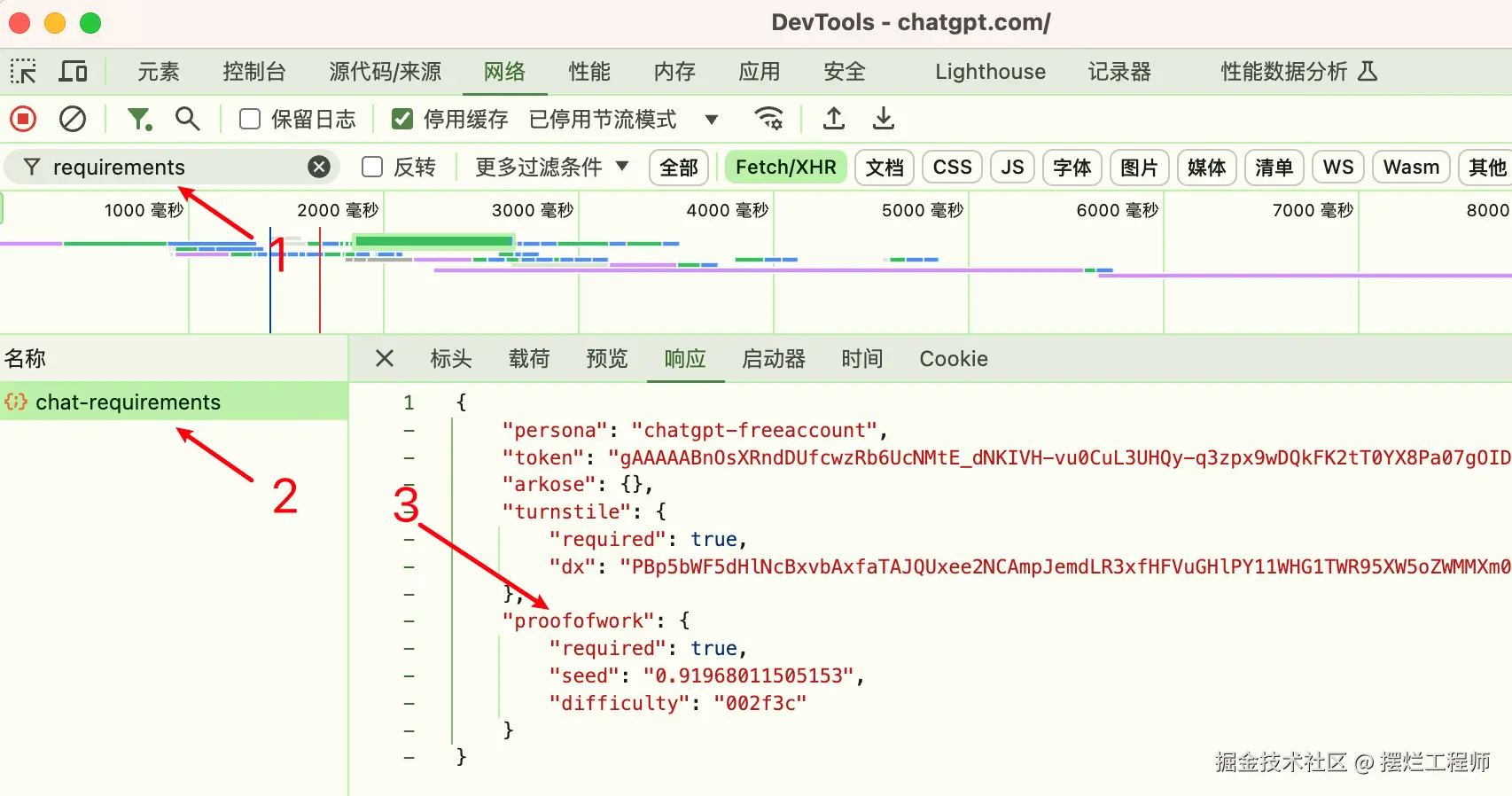
Task: Collapse the proofofwork object in response
Action: 409,620
